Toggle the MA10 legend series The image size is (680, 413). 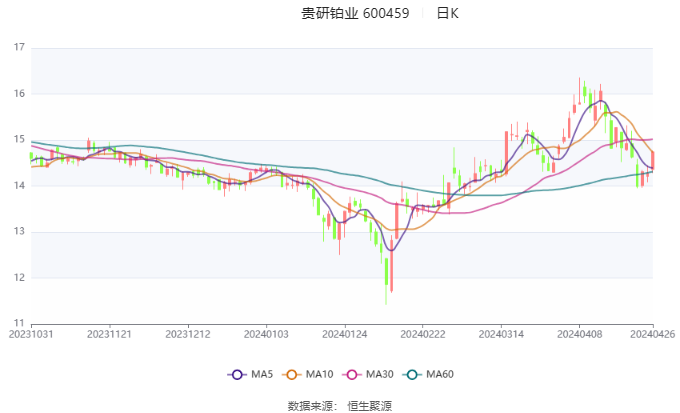307,374
